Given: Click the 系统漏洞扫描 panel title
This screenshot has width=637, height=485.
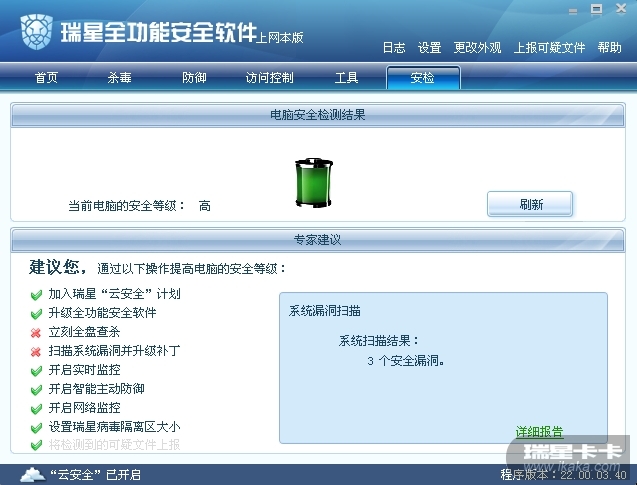Looking at the screenshot, I should 325,311.
